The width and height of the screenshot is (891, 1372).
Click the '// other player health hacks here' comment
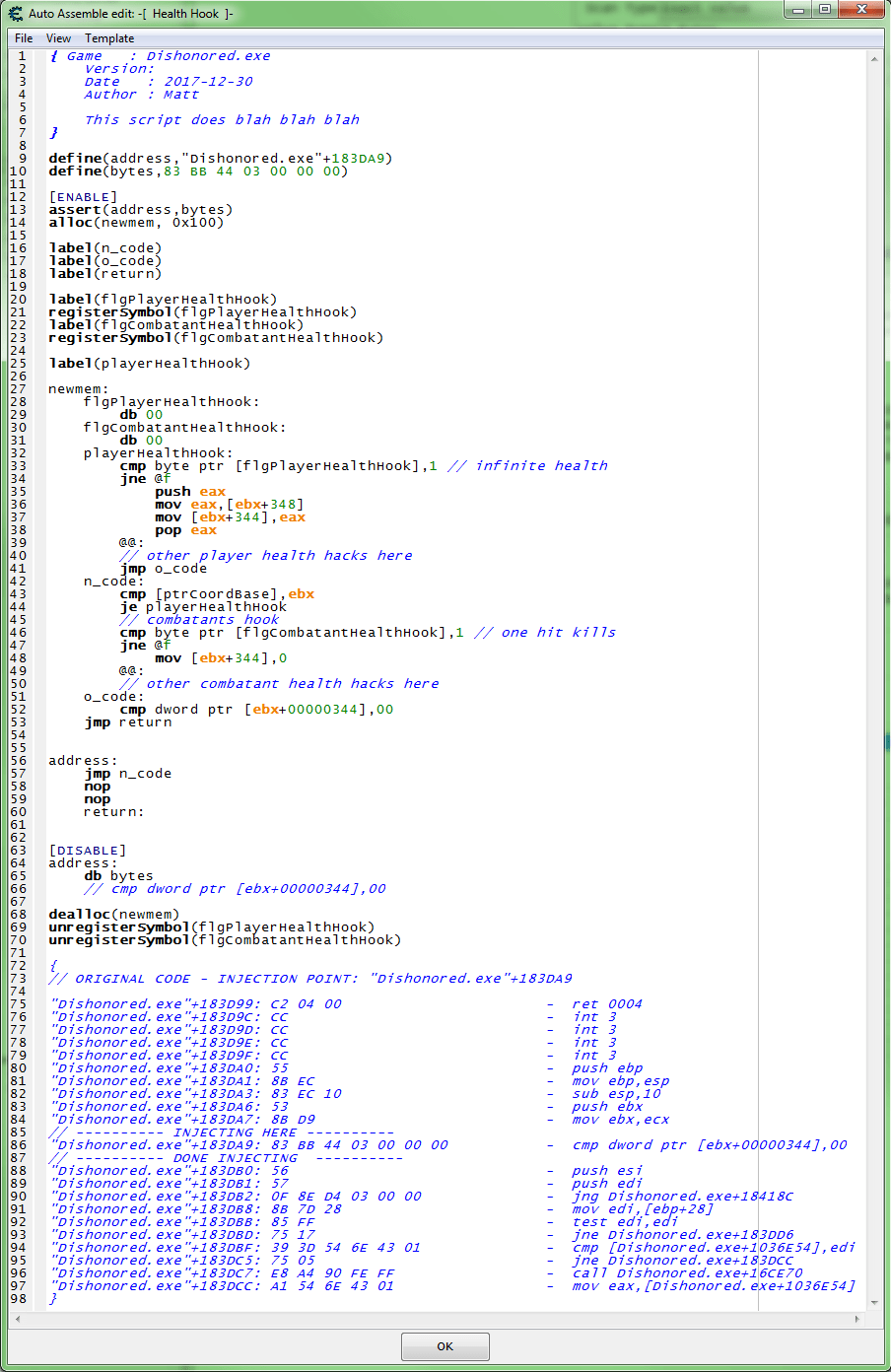click(x=266, y=556)
